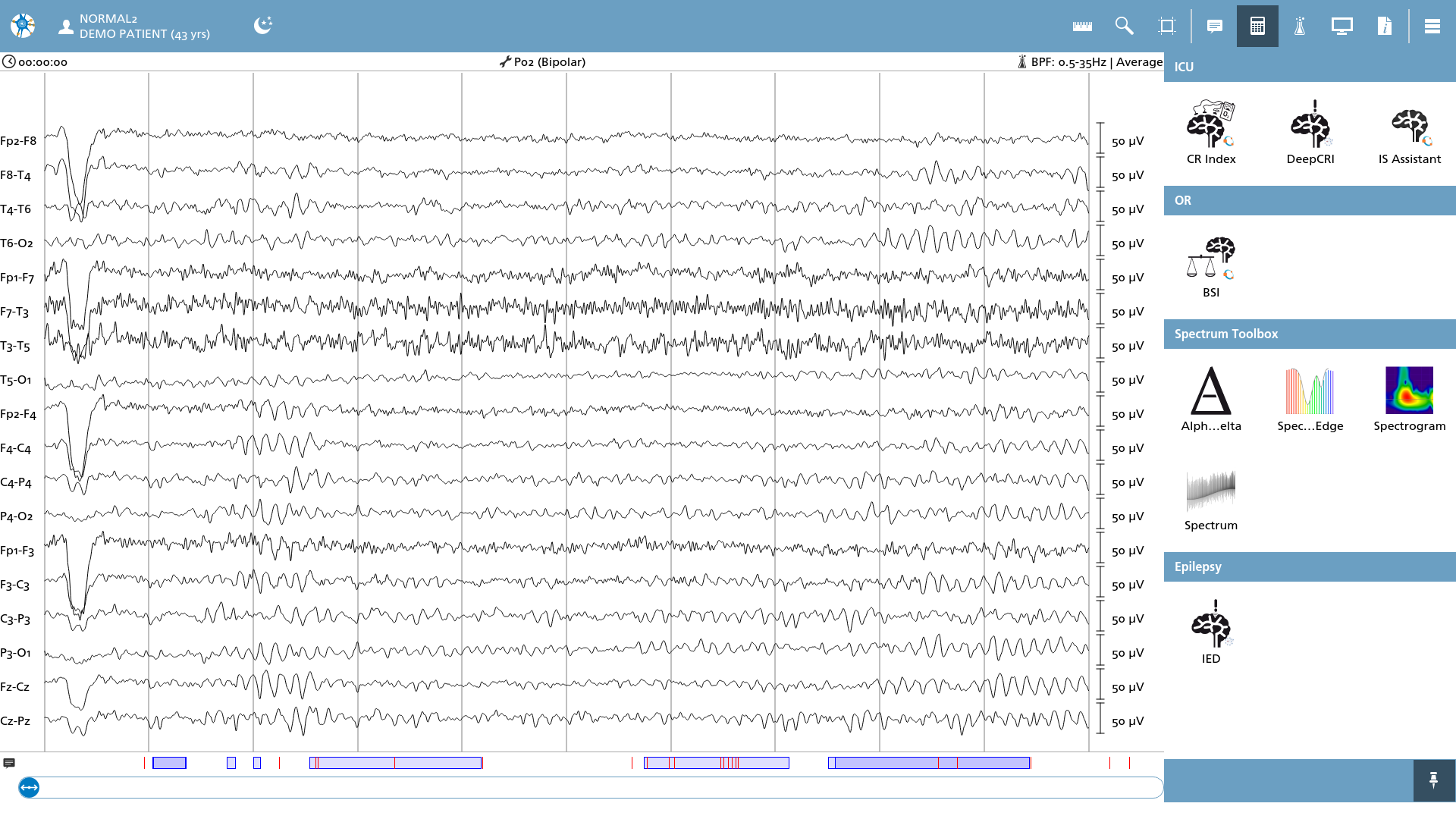This screenshot has width=1456, height=819.
Task: Open the IS Assistant tool
Action: [x=1410, y=132]
